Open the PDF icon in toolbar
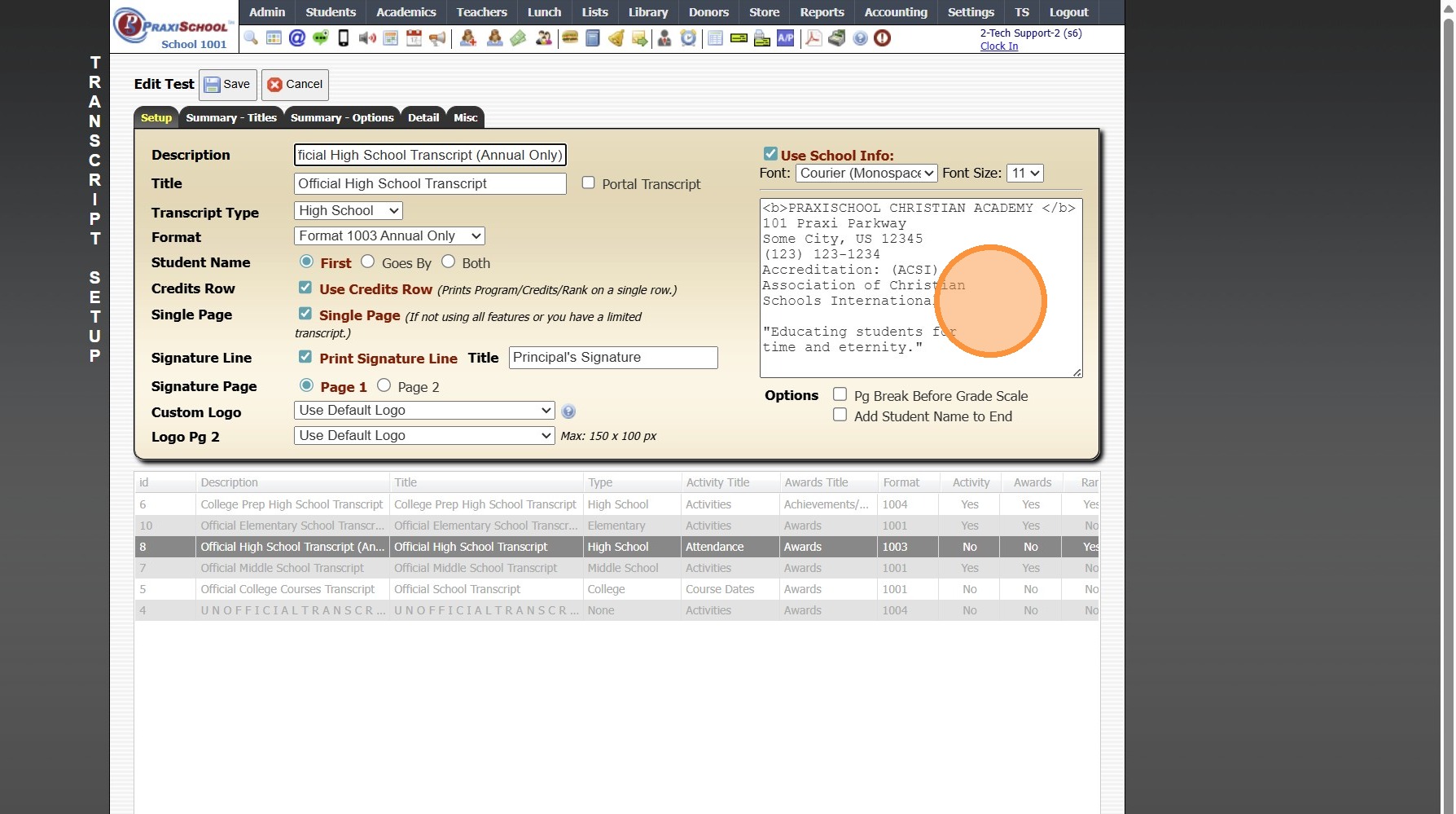This screenshot has width=1456, height=814. [814, 38]
